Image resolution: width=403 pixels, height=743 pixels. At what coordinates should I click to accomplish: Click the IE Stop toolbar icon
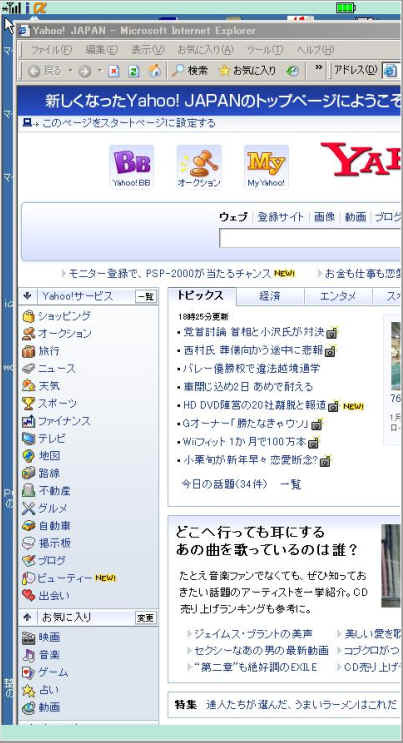(114, 71)
